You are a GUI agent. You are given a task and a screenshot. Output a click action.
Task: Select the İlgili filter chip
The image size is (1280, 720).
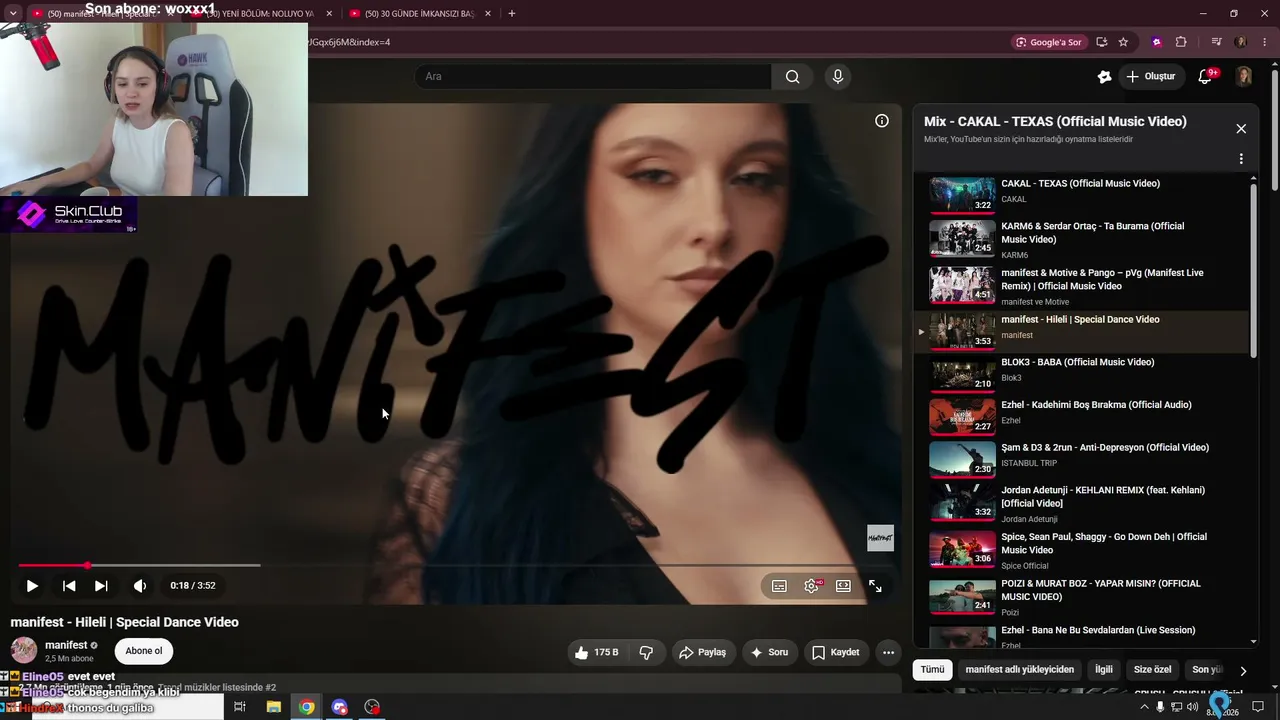(x=1103, y=669)
